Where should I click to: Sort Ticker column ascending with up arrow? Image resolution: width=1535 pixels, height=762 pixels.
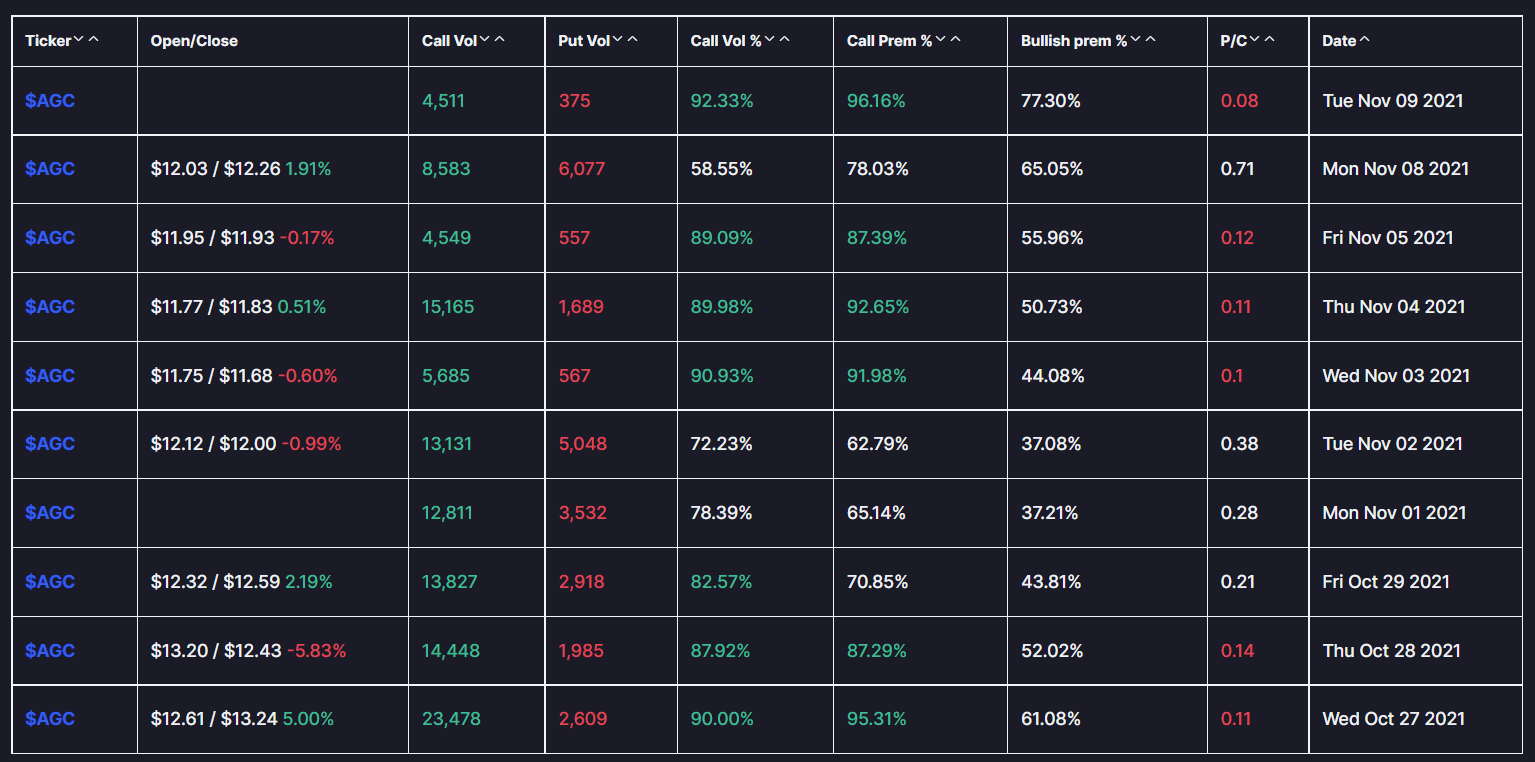(x=94, y=40)
